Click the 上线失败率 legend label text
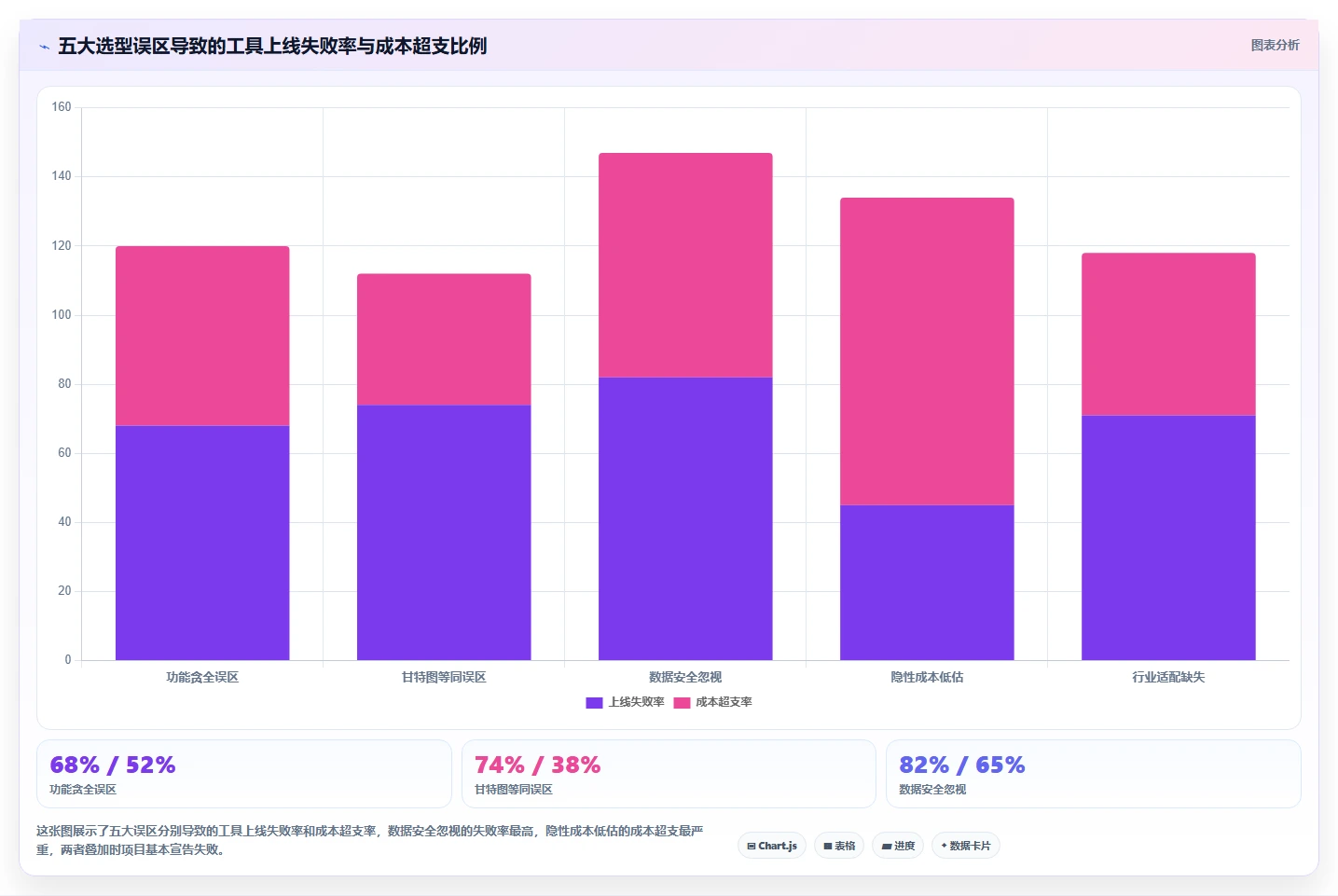The height and width of the screenshot is (896, 1338). (x=636, y=702)
